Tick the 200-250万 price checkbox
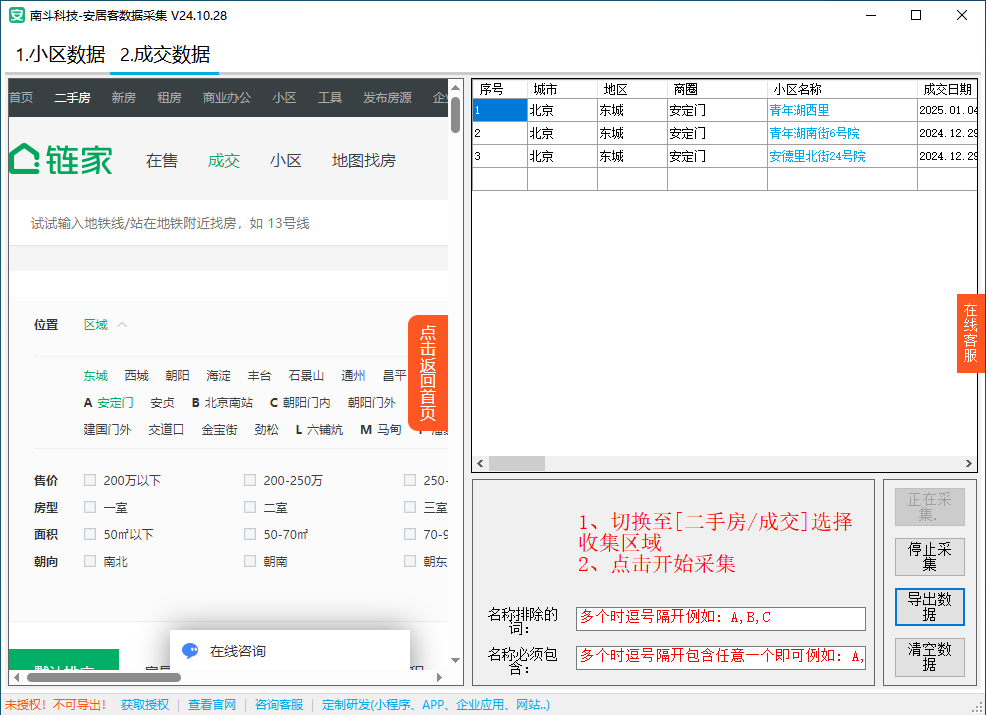Image resolution: width=986 pixels, height=715 pixels. [250, 480]
